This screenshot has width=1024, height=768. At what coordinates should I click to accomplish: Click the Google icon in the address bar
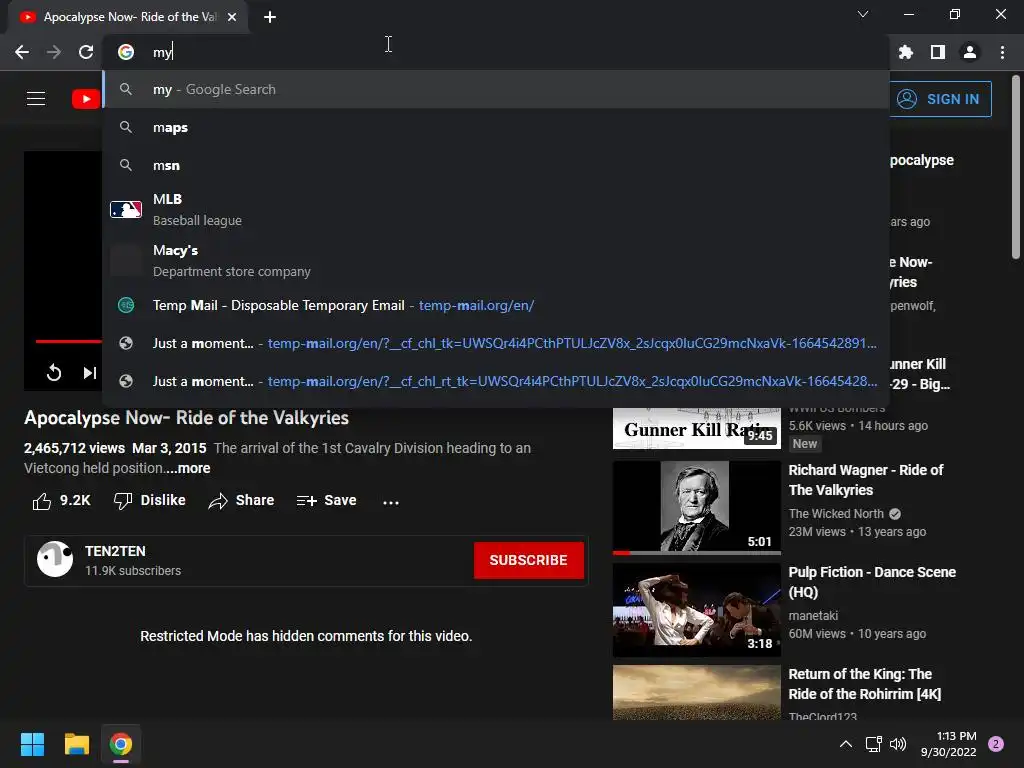[x=126, y=52]
